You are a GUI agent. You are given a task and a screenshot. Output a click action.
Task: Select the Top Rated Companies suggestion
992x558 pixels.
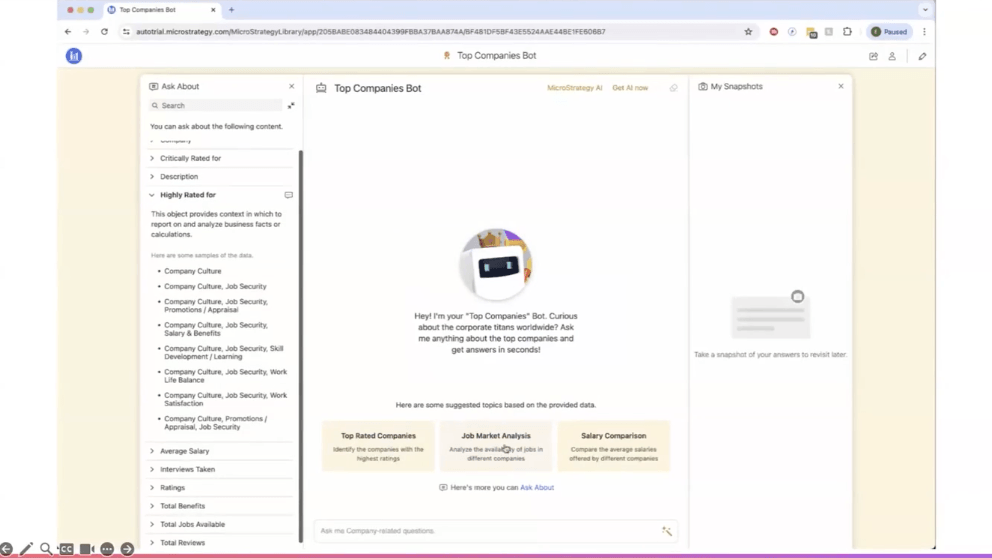378,445
